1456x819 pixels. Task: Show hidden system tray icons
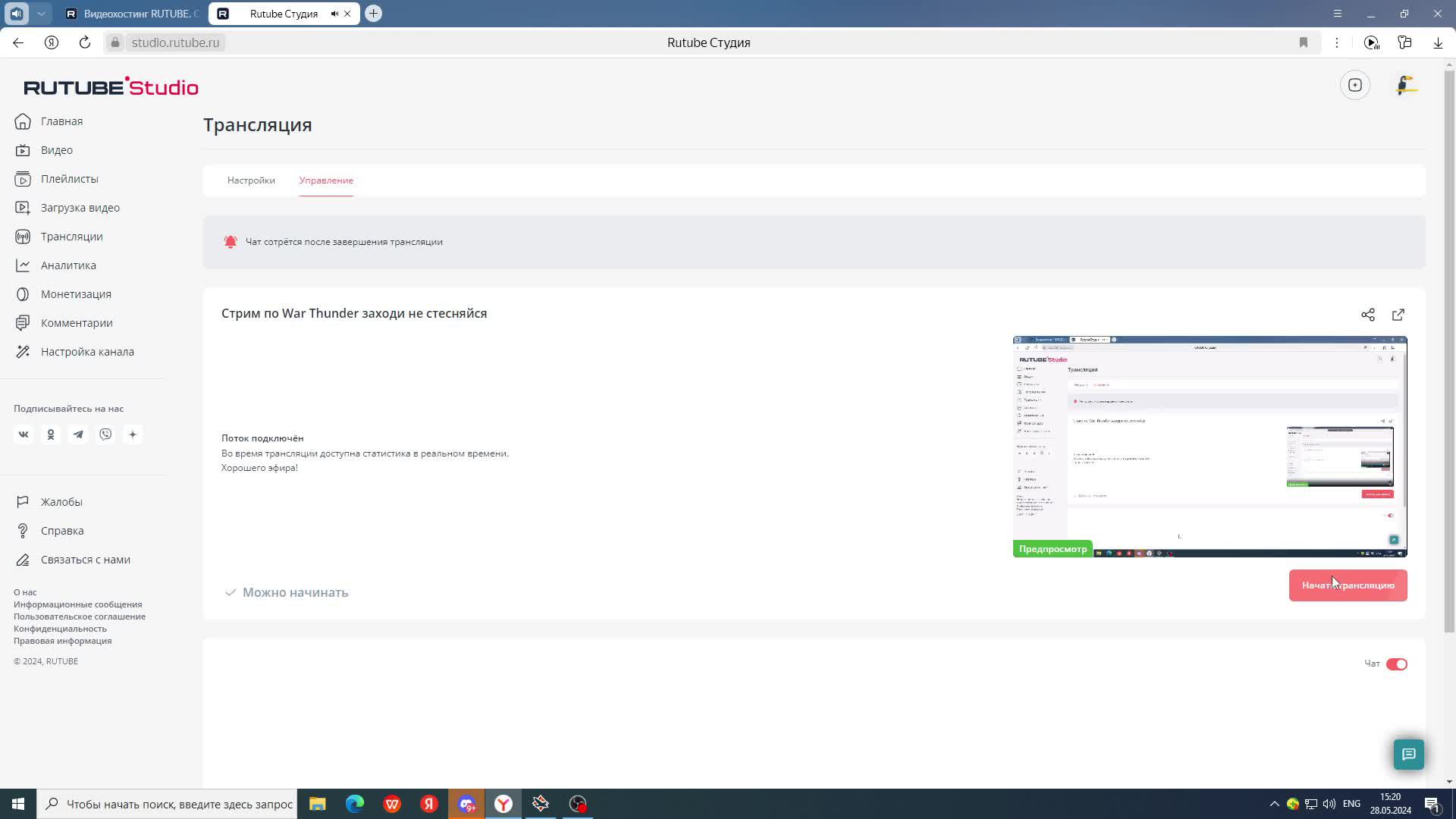coord(1274,804)
